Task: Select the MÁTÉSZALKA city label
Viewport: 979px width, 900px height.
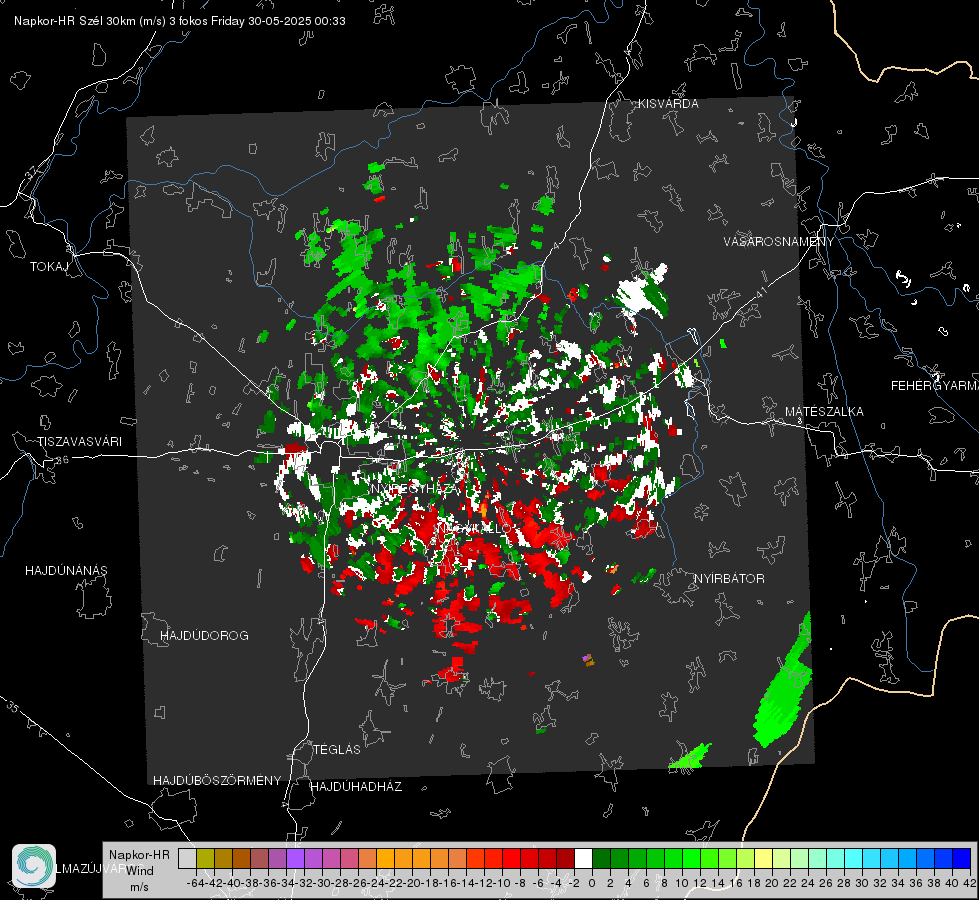Action: pyautogui.click(x=824, y=412)
